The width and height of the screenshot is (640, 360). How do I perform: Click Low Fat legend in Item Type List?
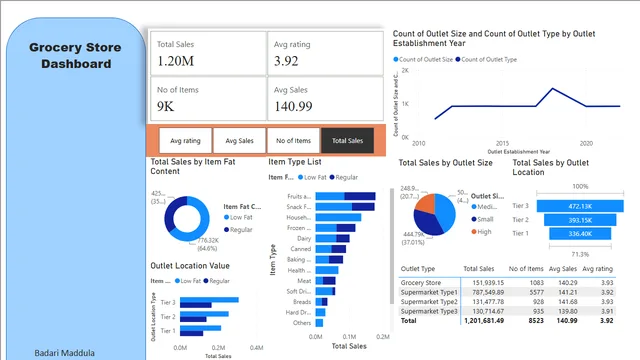[312, 177]
